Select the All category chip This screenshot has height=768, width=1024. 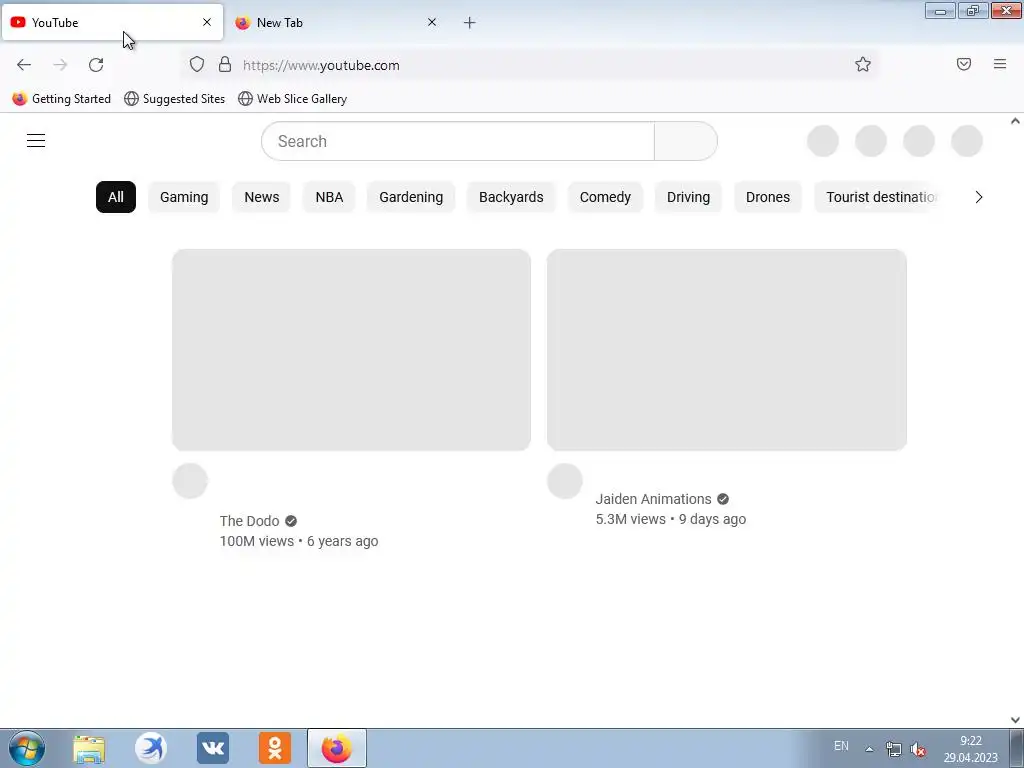point(116,197)
